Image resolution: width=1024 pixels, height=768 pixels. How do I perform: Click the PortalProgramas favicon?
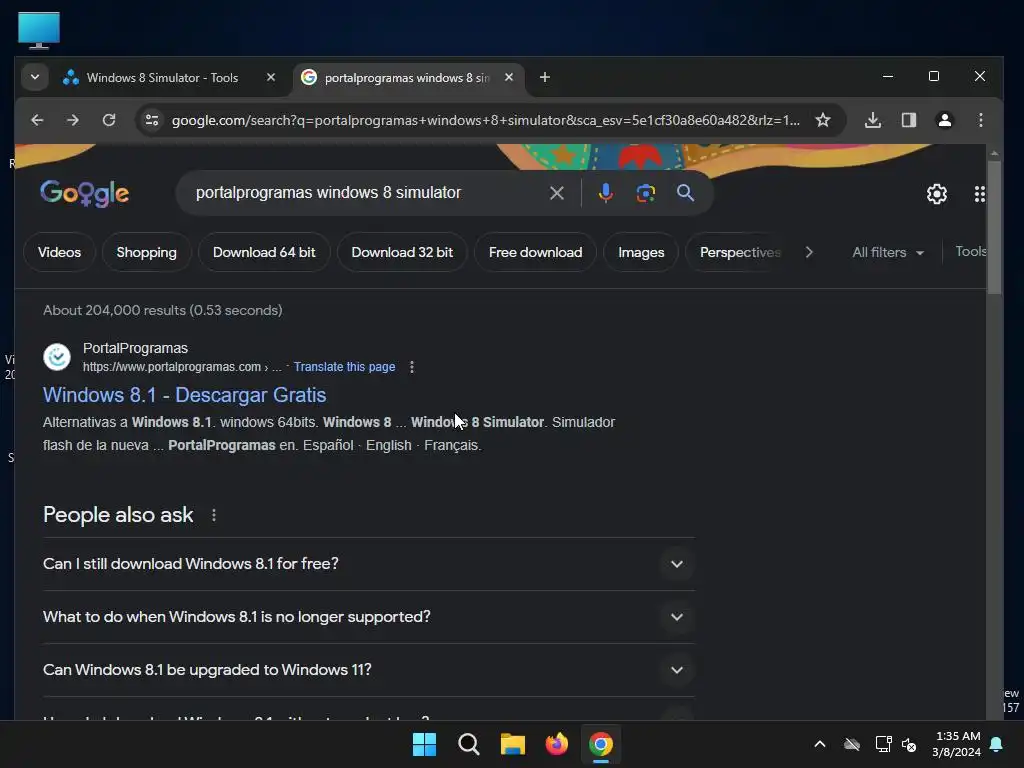(x=57, y=357)
